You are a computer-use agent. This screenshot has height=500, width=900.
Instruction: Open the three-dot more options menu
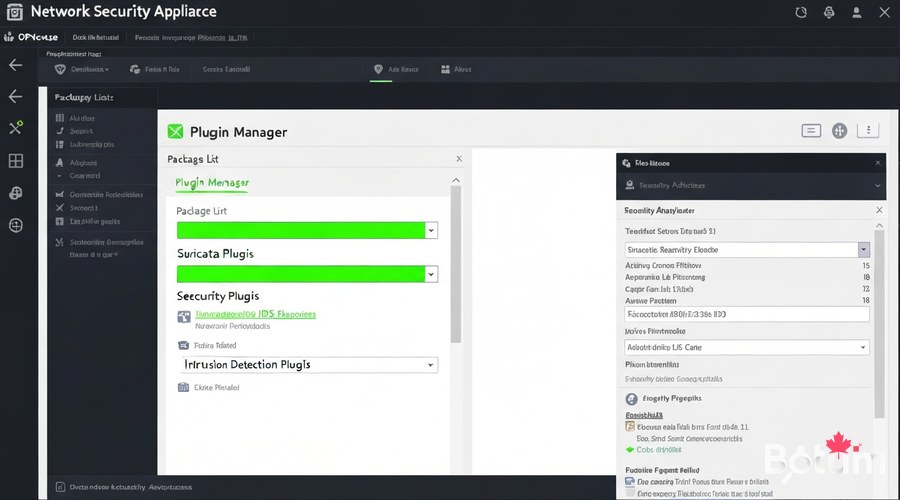868,130
